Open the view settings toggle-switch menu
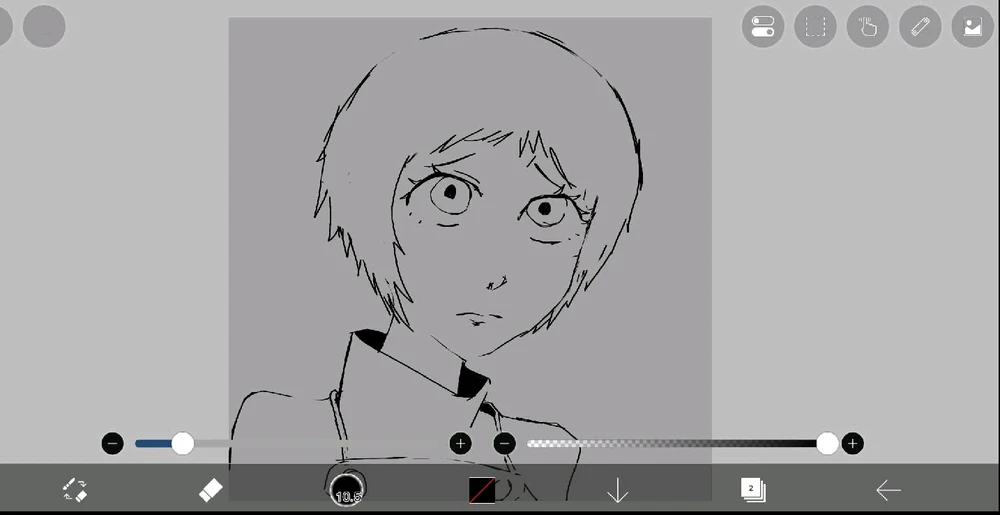The height and width of the screenshot is (515, 1000). click(763, 27)
